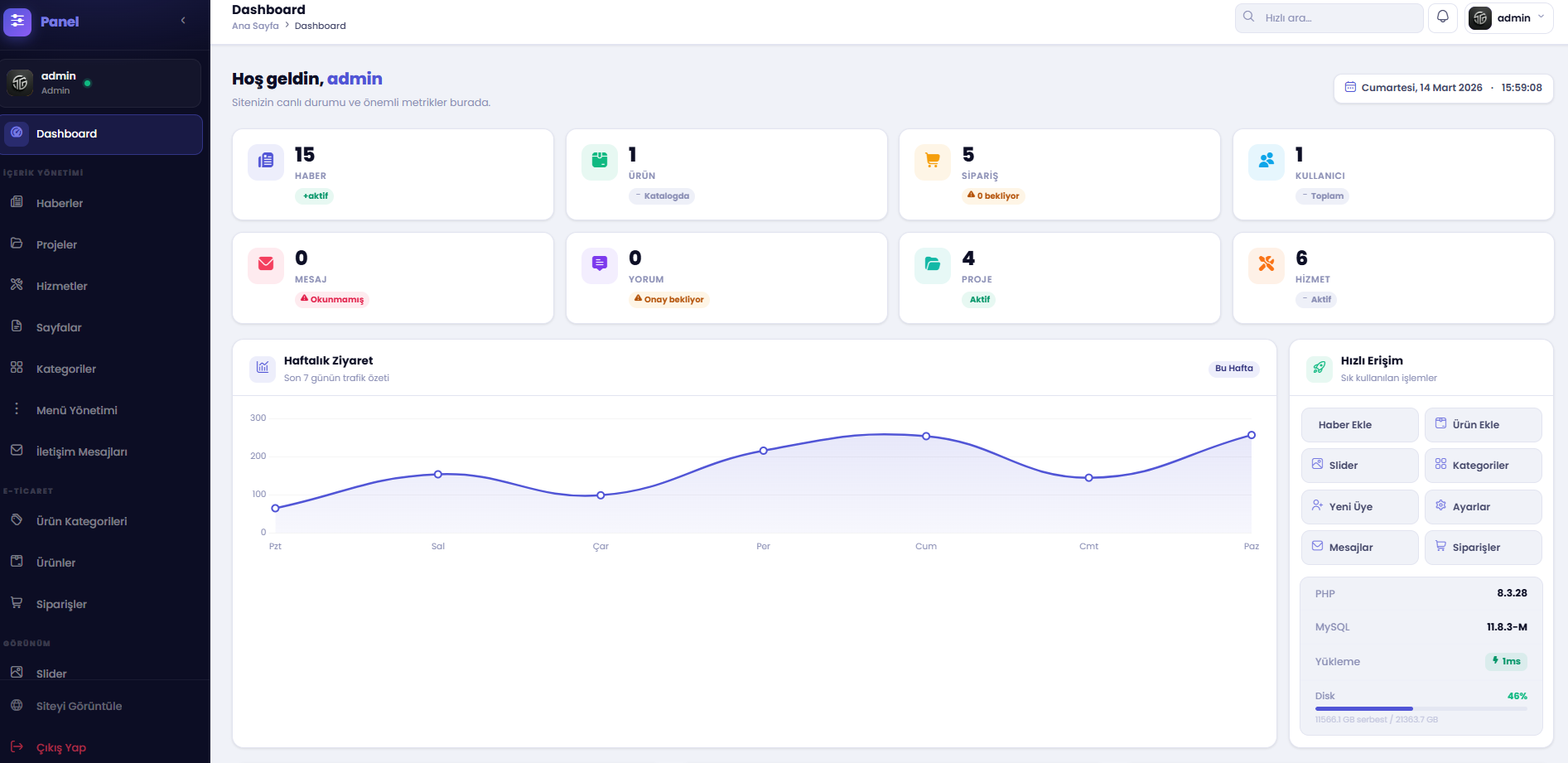The height and width of the screenshot is (763, 1568).
Task: Select the Bu Hafta period filter
Action: tap(1233, 369)
